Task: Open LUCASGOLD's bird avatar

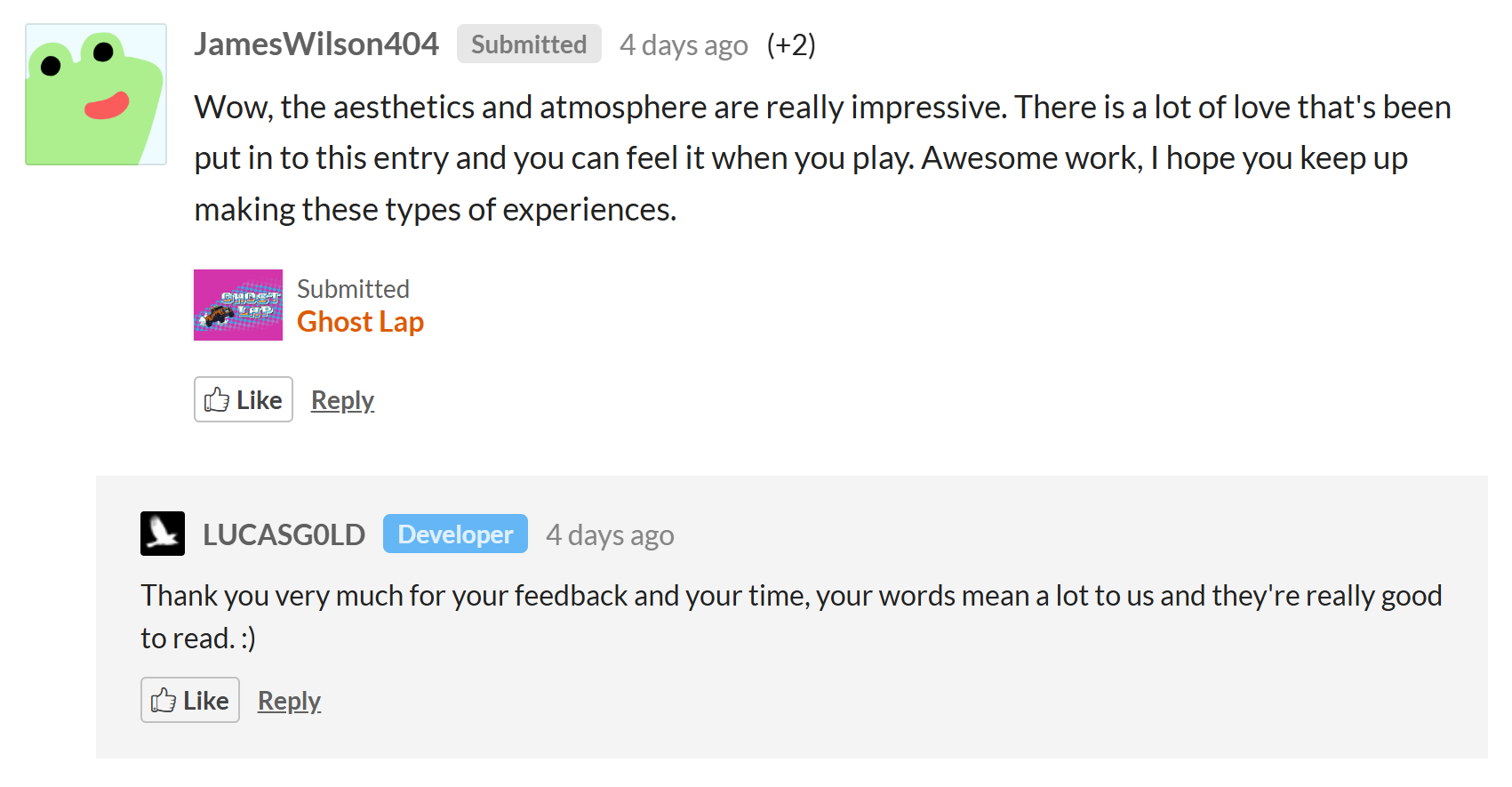Action: coord(163,534)
